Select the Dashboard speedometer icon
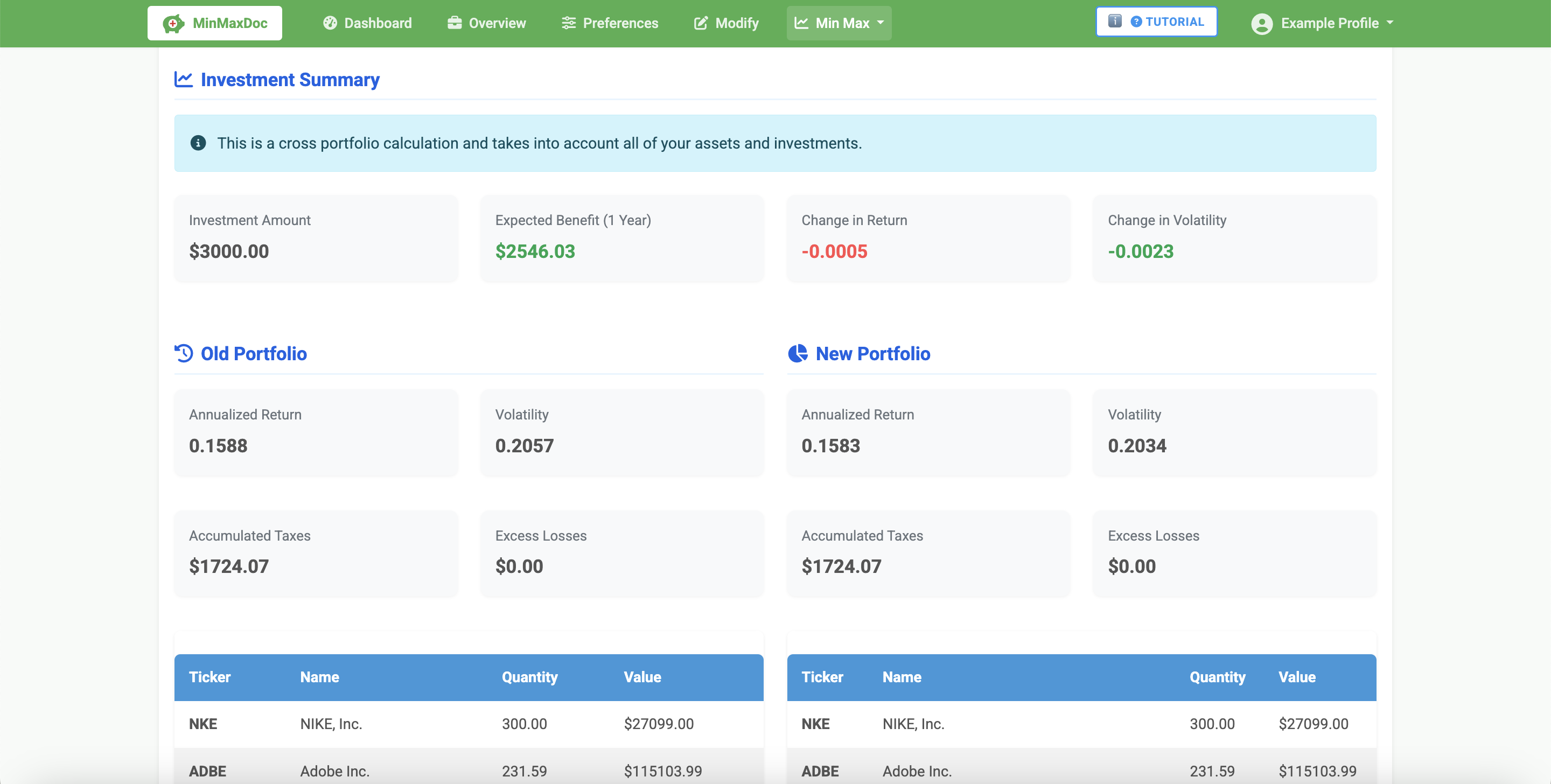 click(330, 23)
